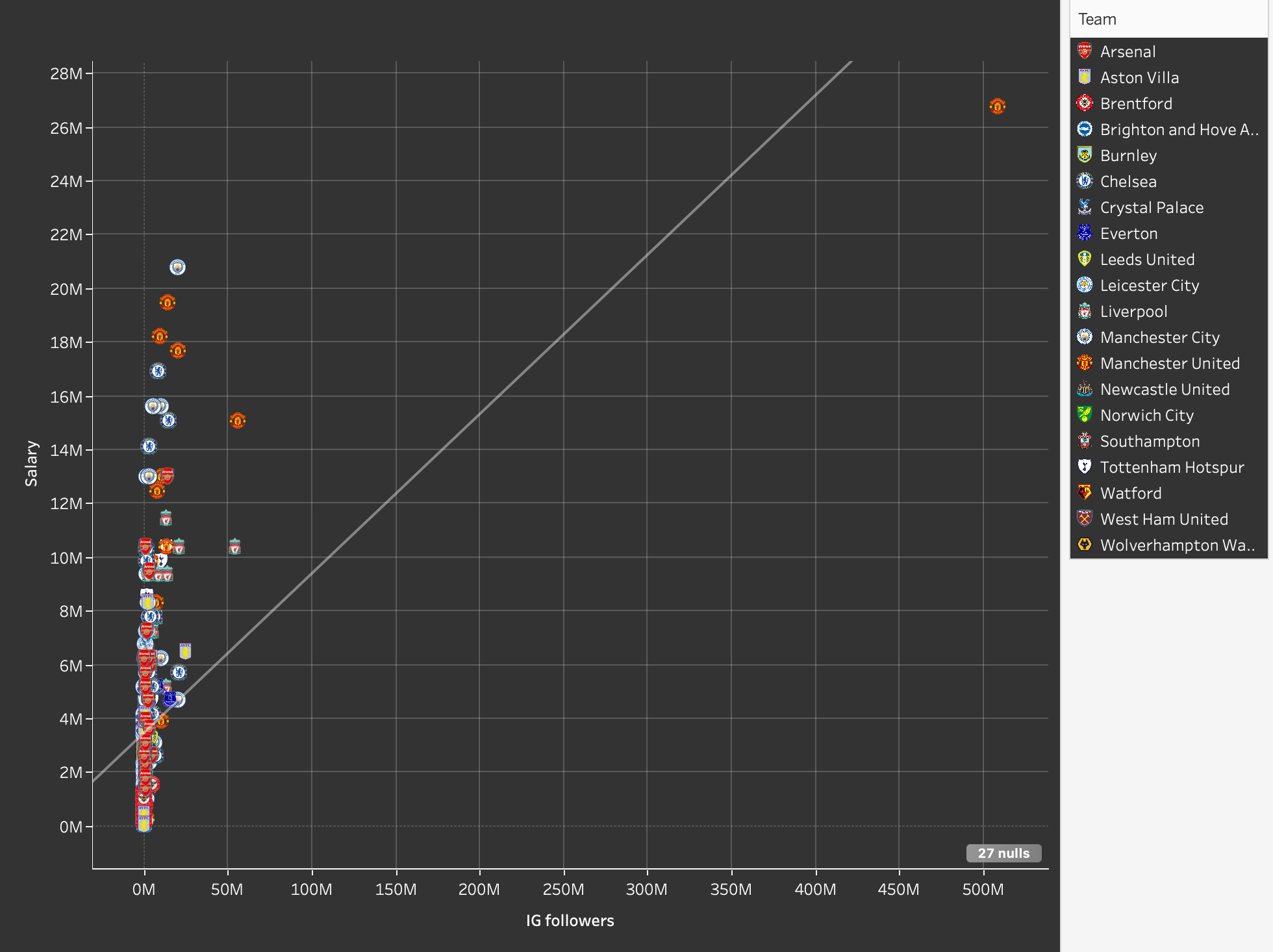Select the Chelsea point near 17M salary

pos(158,371)
